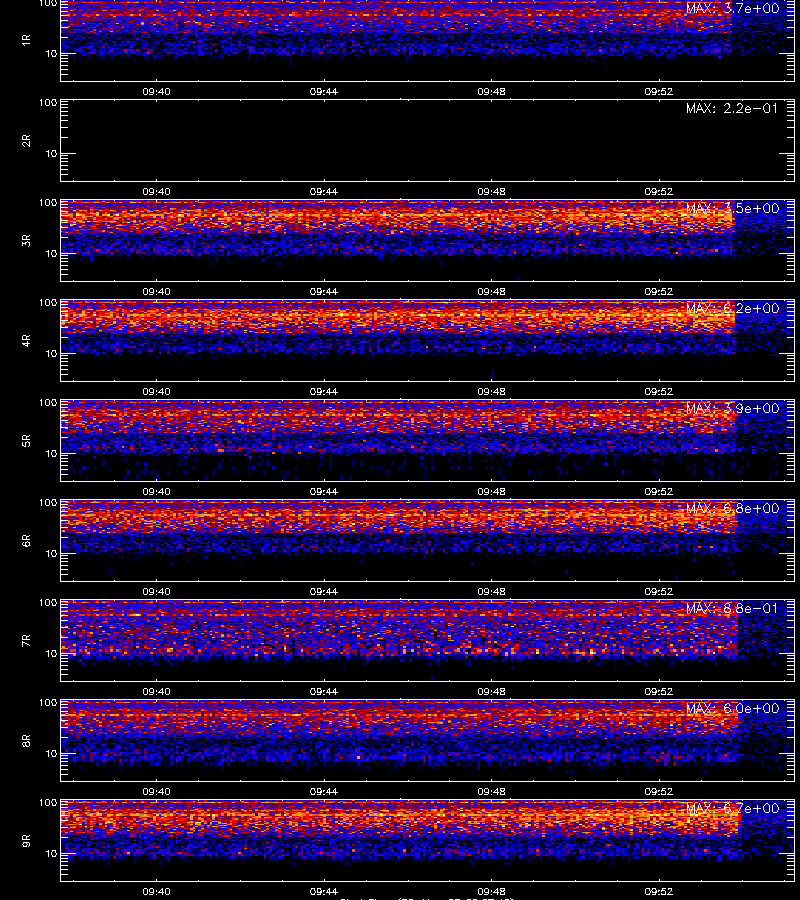Viewport: 800px width, 900px height.
Task: Select the MAX: 6.7e+00 annotation
Action: (x=732, y=808)
